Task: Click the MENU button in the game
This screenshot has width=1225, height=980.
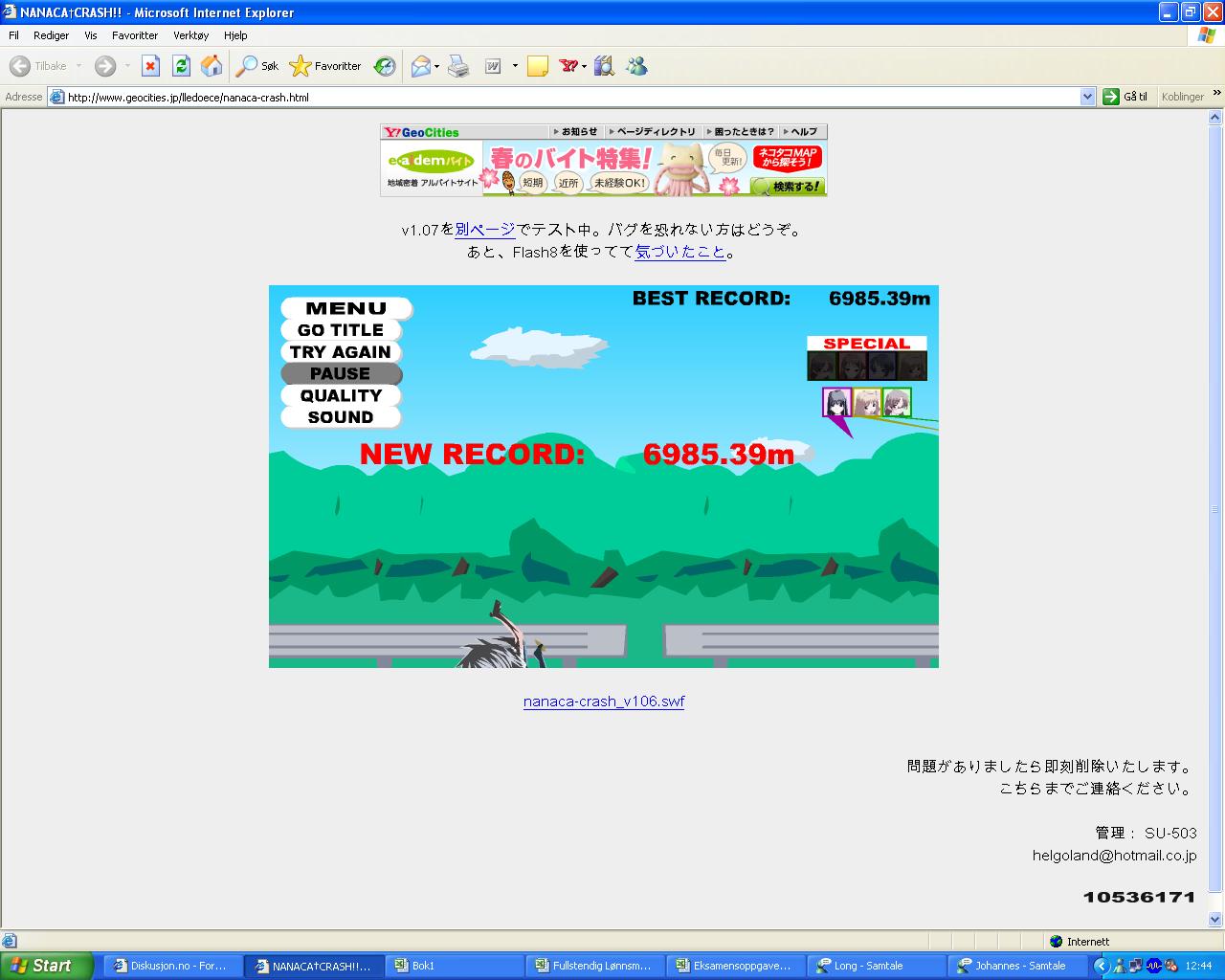Action: 346,308
